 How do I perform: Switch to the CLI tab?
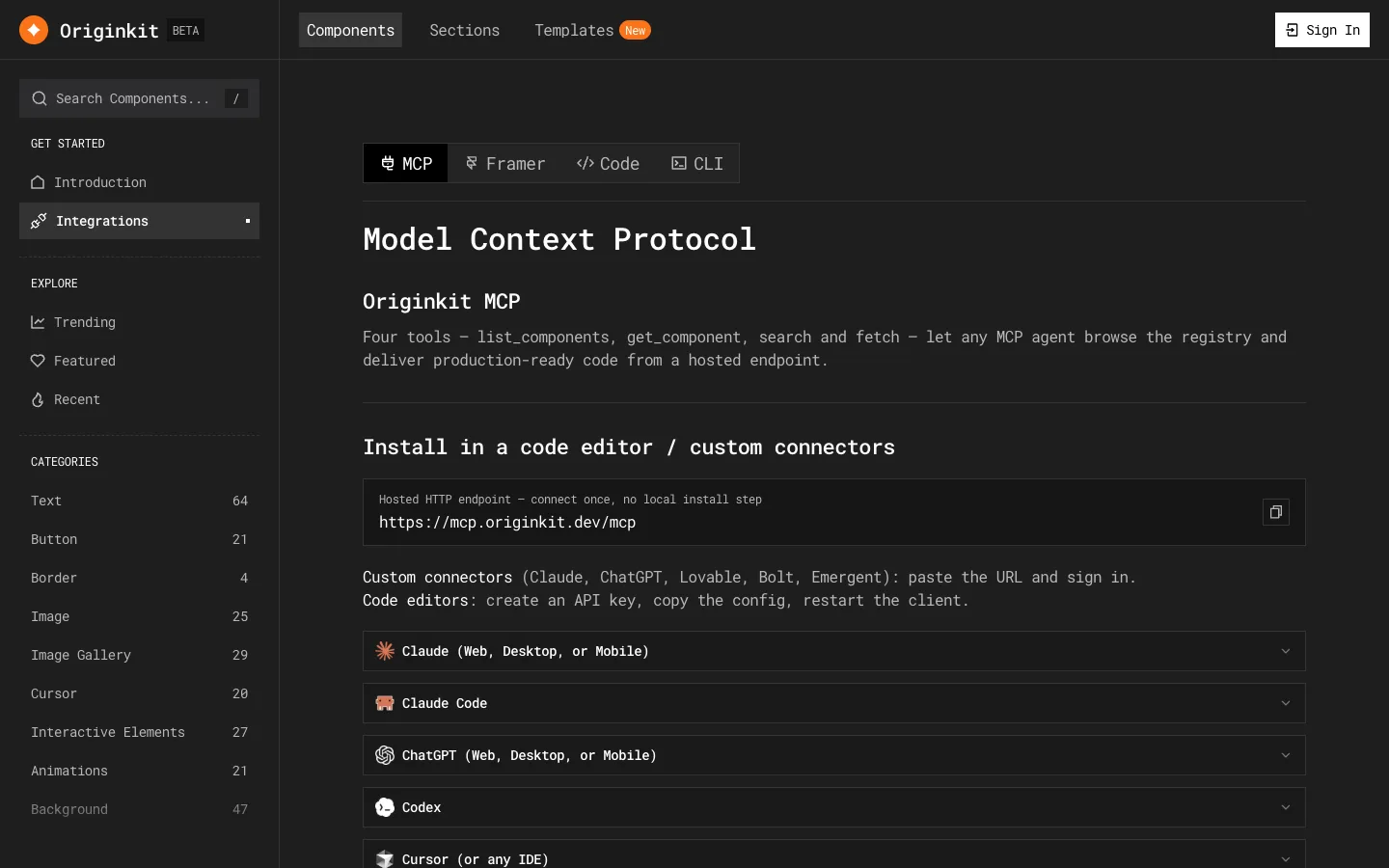(x=697, y=163)
